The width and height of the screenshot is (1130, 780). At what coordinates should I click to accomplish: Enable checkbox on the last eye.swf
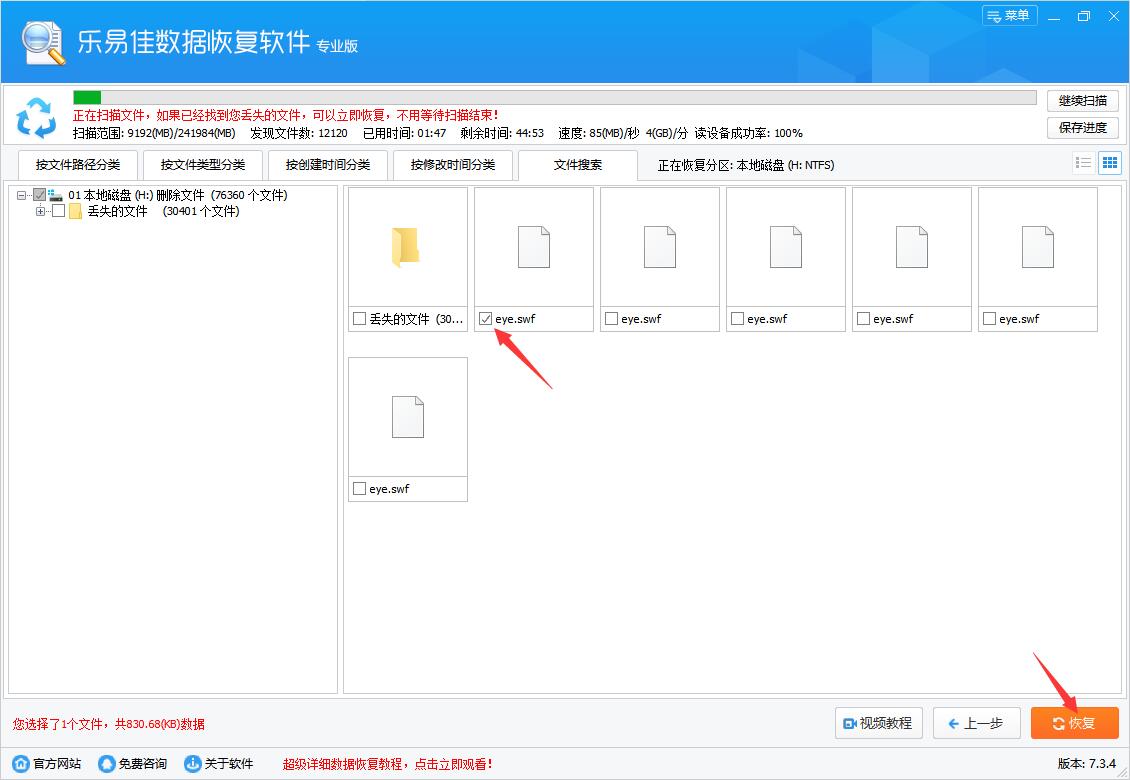pos(360,489)
